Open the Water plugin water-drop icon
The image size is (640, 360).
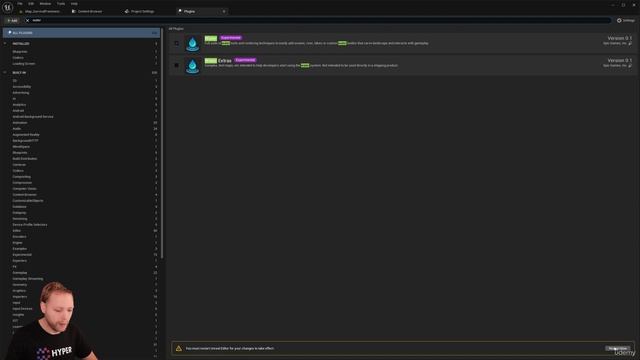[192, 44]
